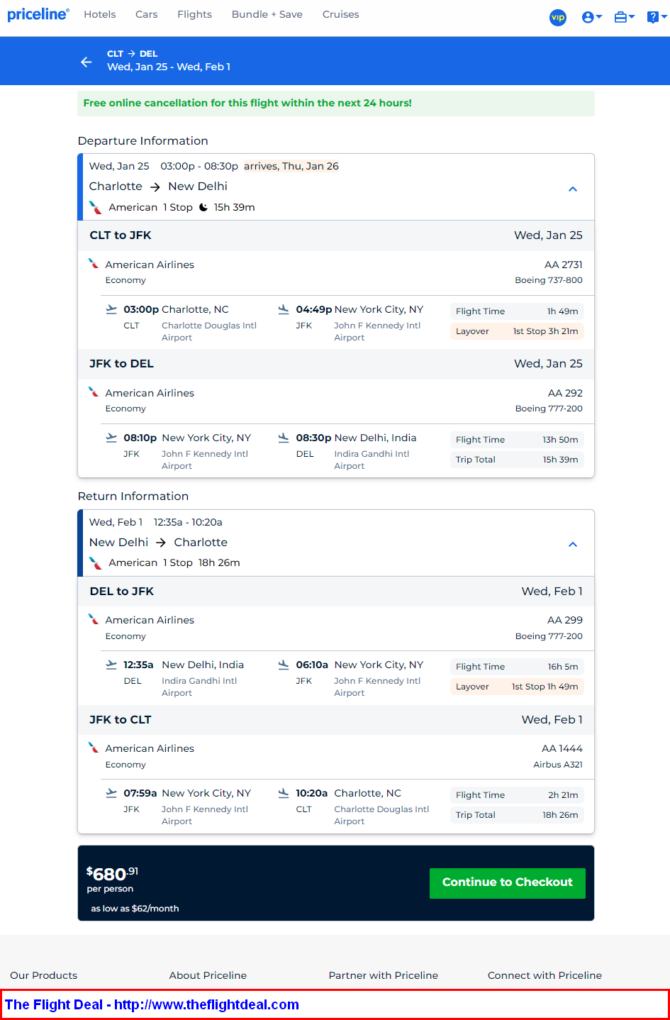This screenshot has width=670, height=1020.
Task: Click Continue to Checkout button
Action: pos(507,883)
